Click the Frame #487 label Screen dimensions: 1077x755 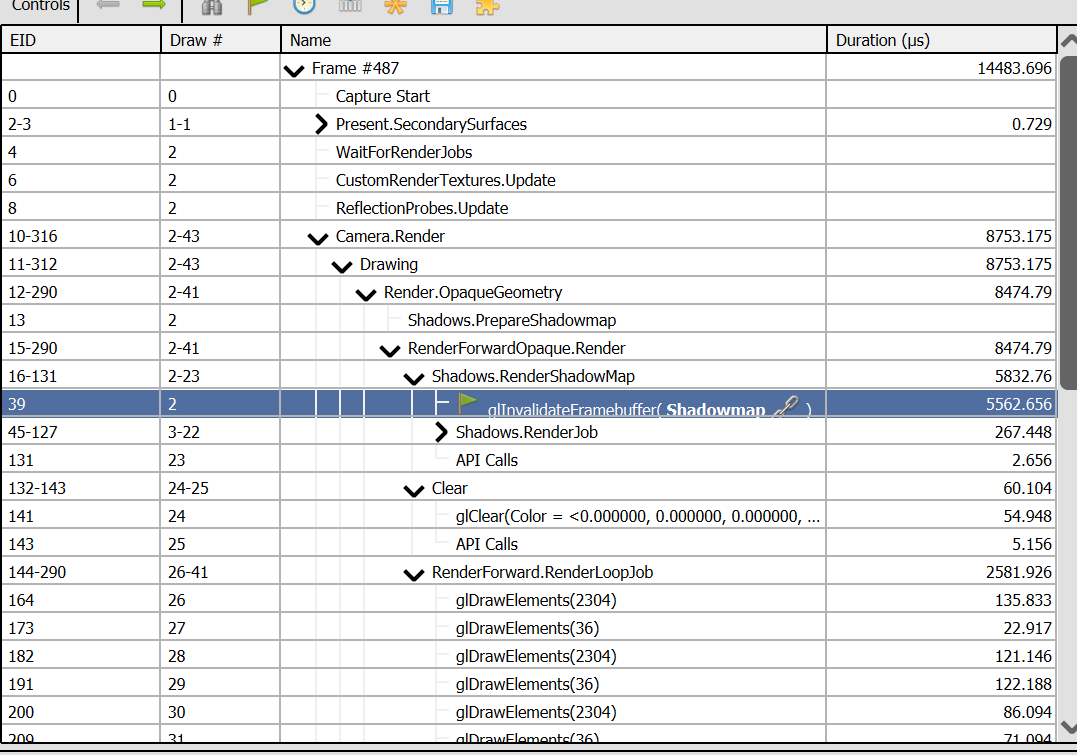pos(355,68)
